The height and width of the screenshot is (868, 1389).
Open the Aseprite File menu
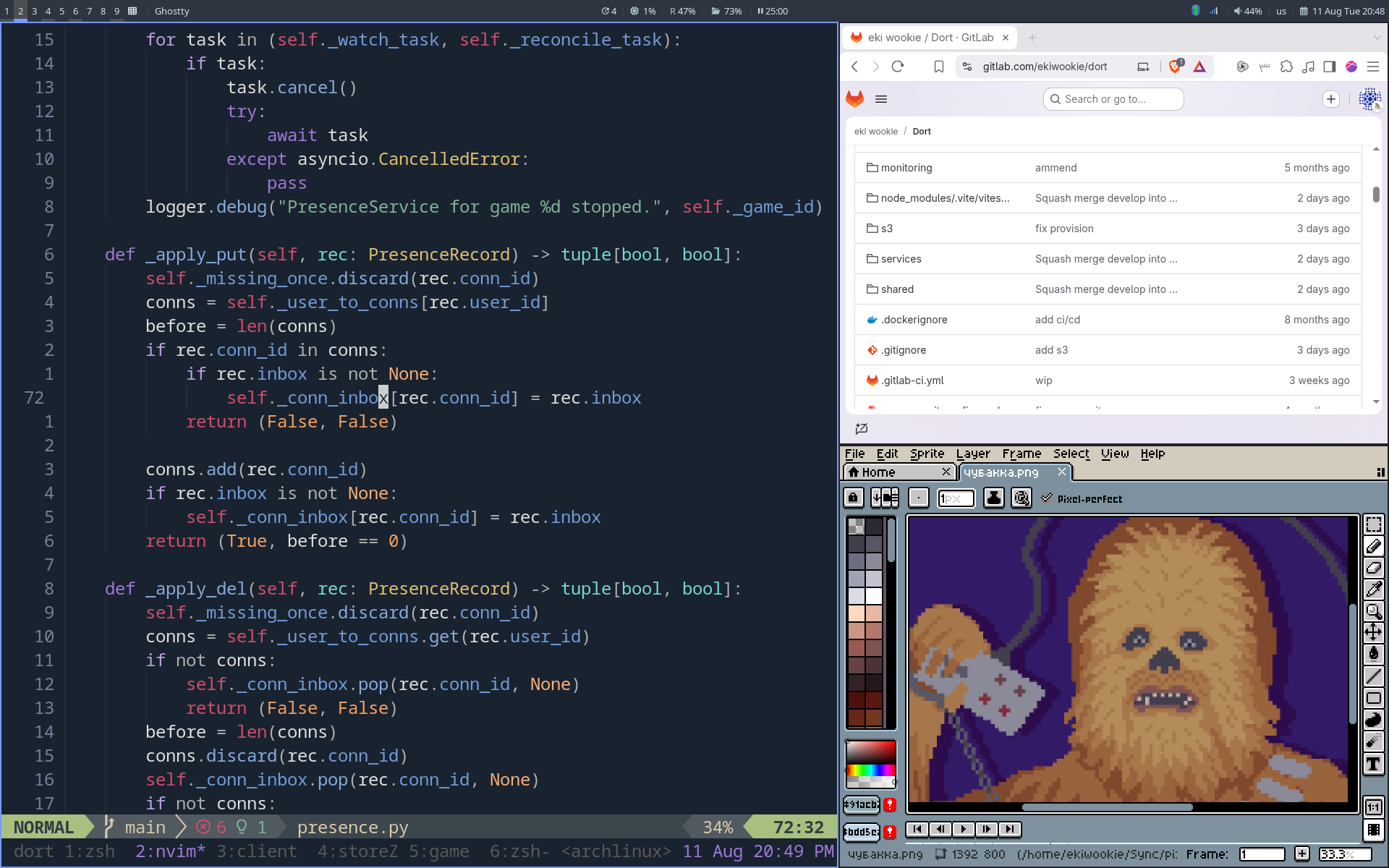[854, 454]
